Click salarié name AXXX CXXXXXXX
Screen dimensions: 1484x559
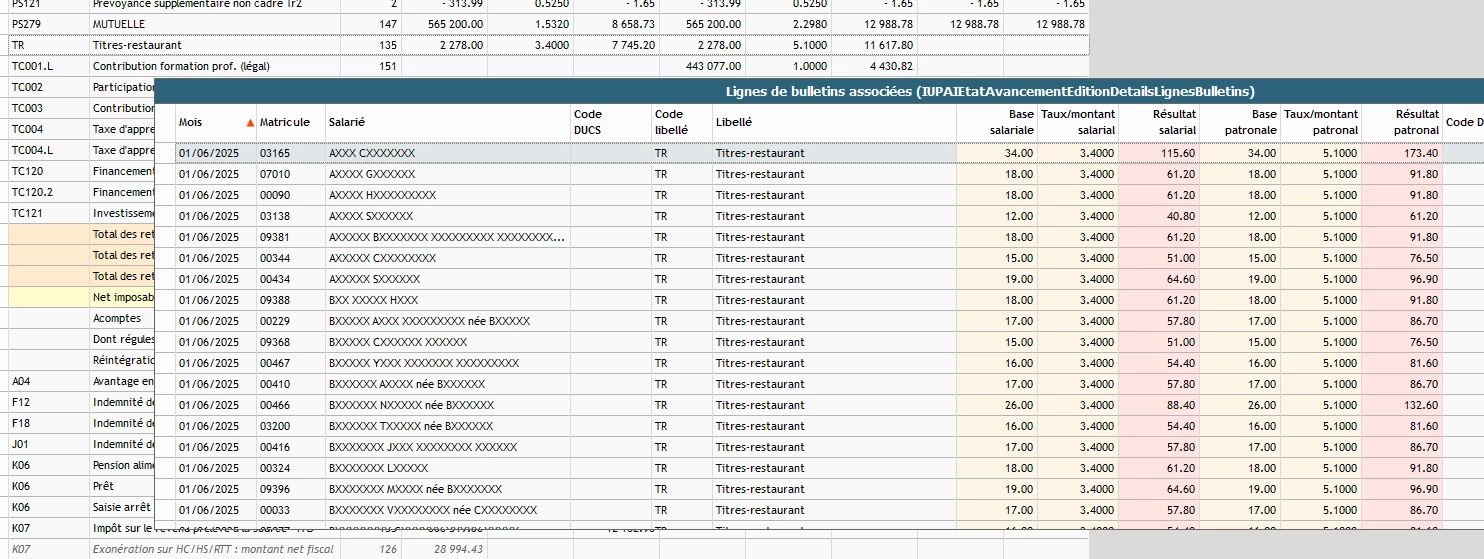[x=371, y=153]
